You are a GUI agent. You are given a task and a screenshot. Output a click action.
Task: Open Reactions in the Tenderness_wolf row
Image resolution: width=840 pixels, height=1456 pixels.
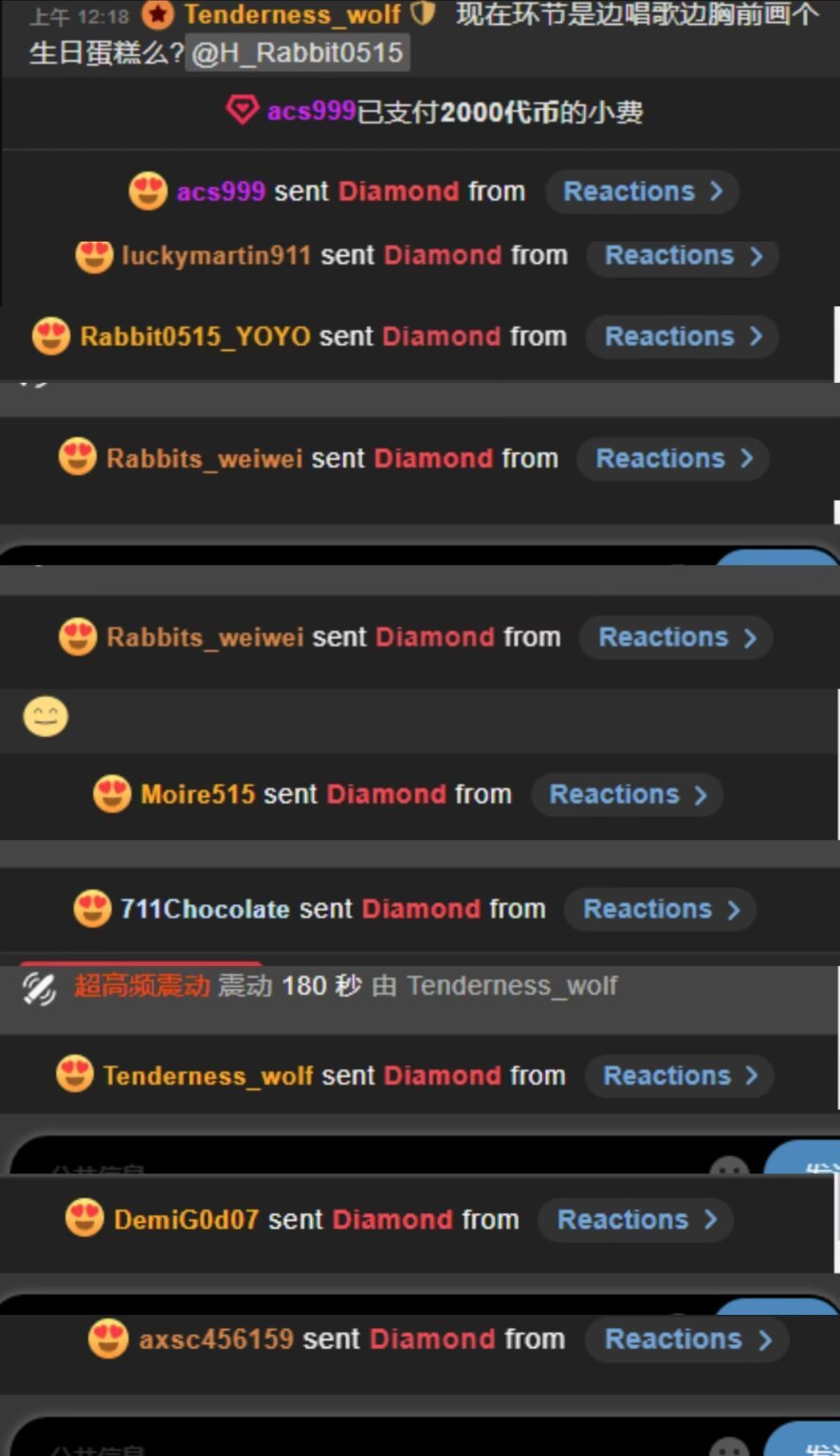pos(679,1076)
